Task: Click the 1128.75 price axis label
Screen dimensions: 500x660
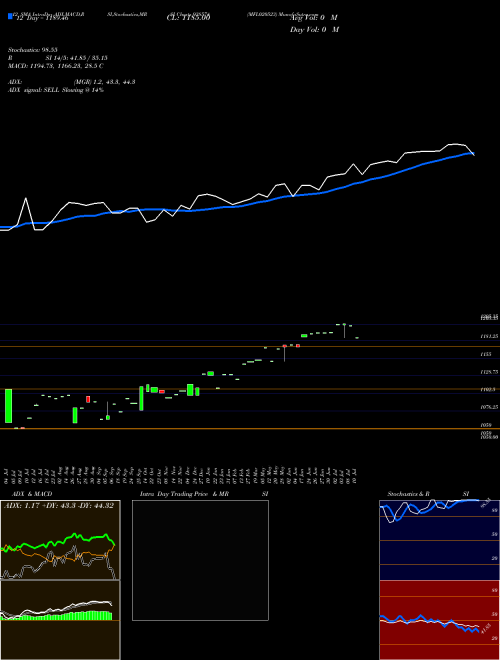Action: 489,372
